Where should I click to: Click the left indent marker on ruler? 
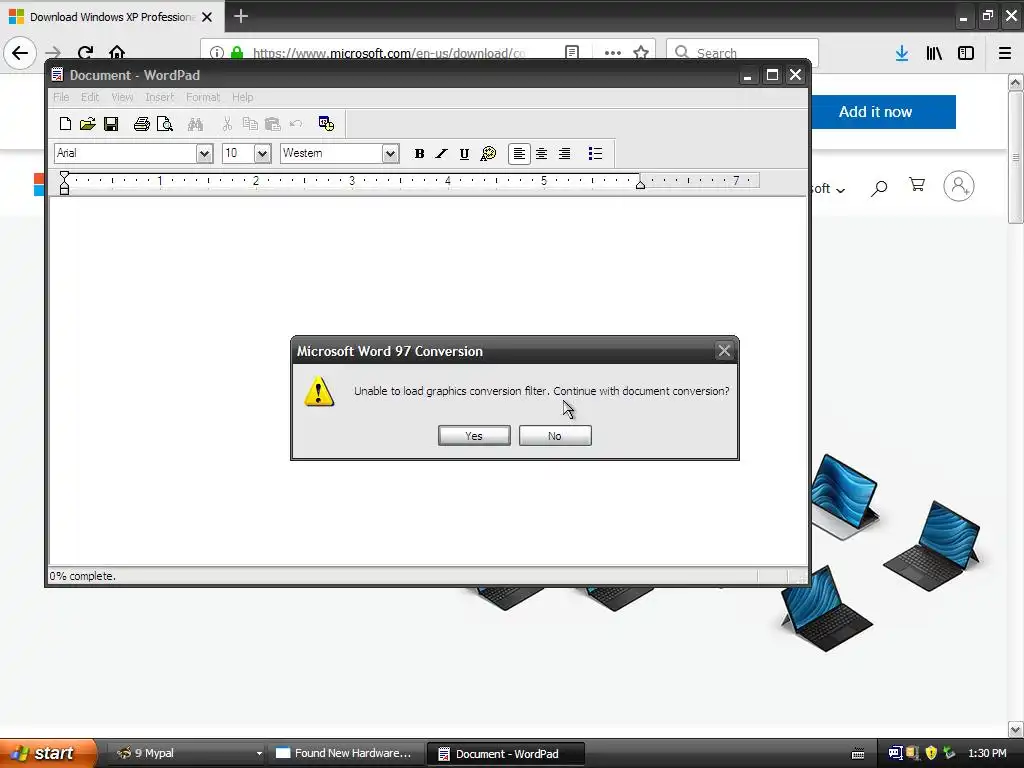click(x=64, y=184)
